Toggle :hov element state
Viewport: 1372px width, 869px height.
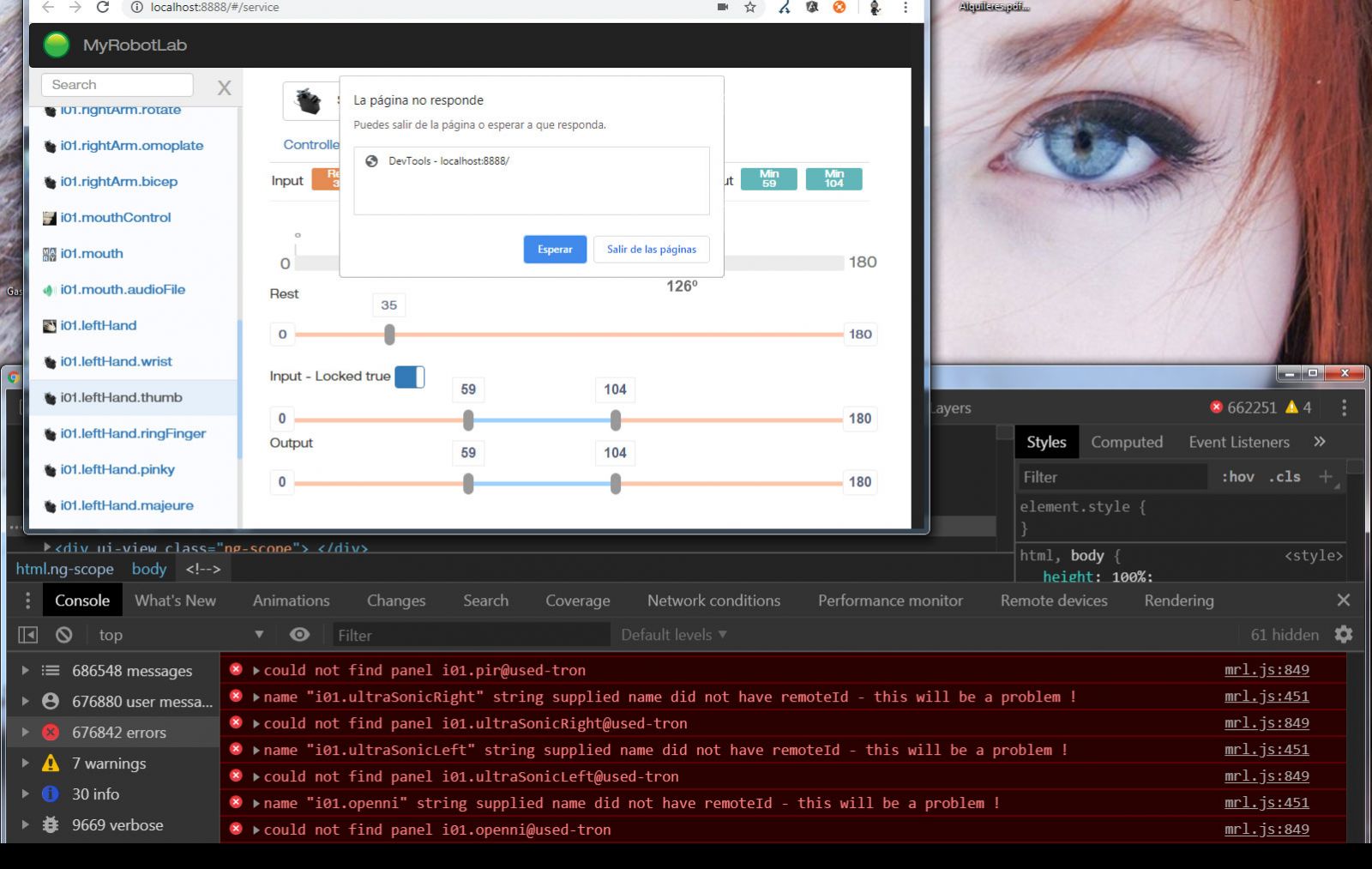[x=1238, y=477]
